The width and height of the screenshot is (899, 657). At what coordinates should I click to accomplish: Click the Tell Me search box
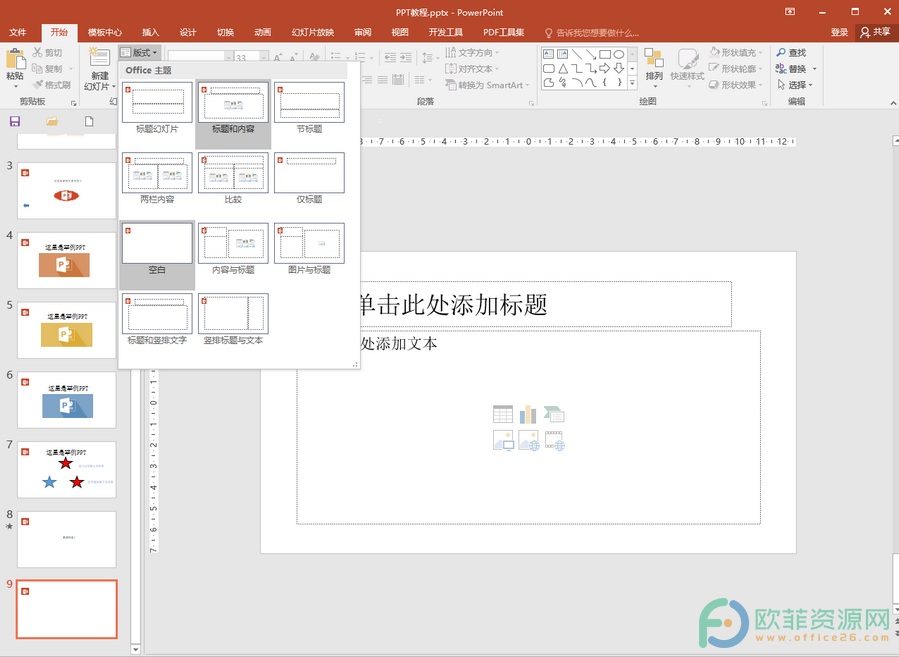tap(592, 33)
